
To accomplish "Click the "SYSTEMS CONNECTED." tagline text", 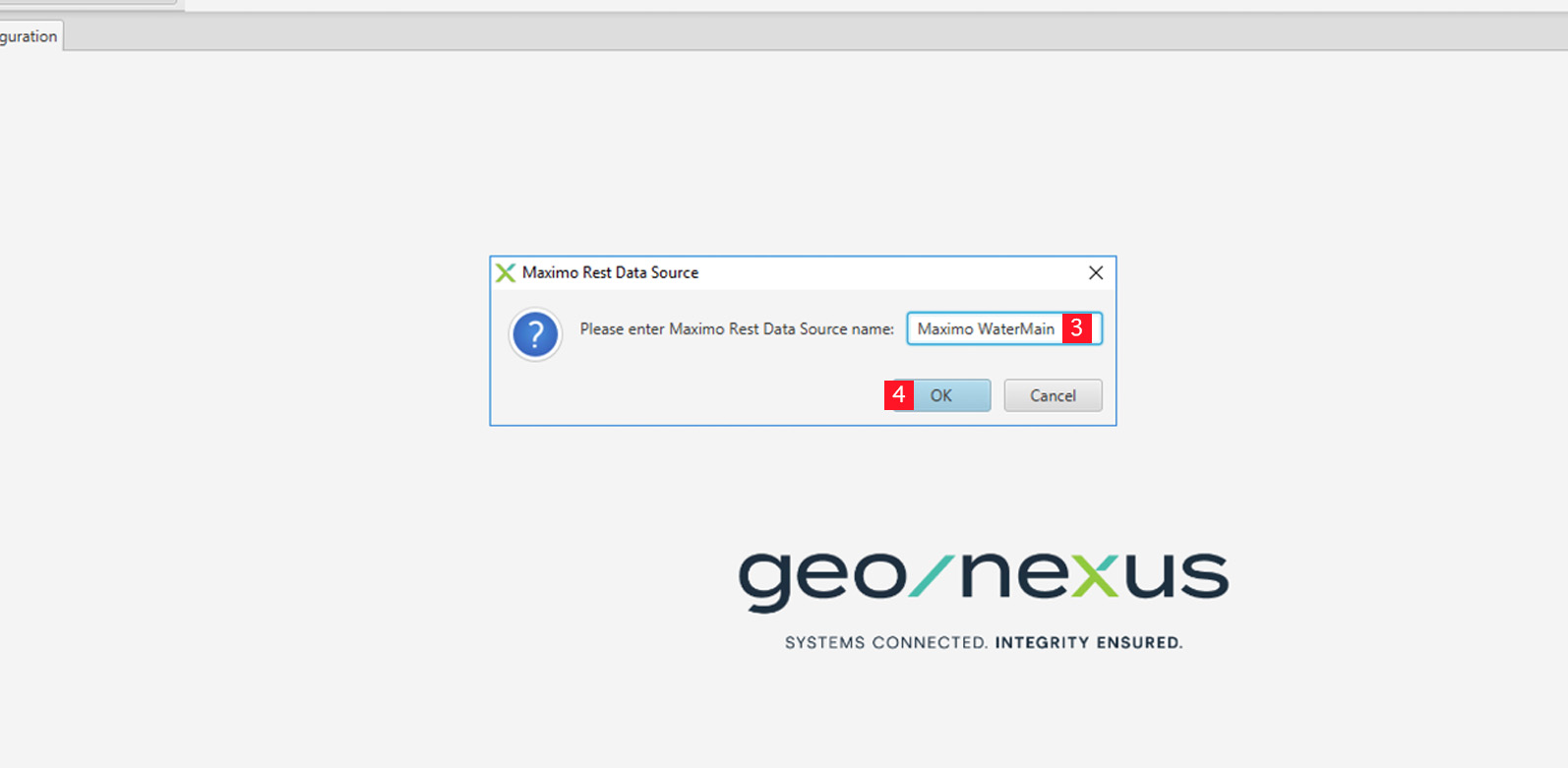I will [885, 642].
